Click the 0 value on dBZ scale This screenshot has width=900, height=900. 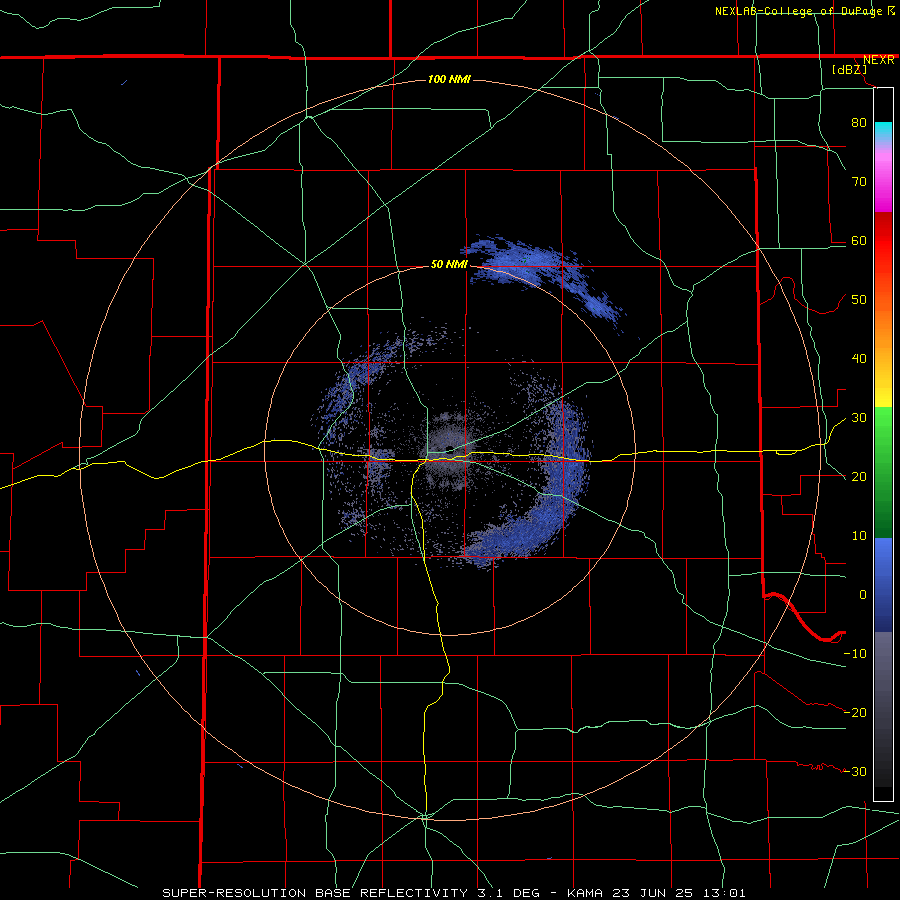(x=863, y=595)
